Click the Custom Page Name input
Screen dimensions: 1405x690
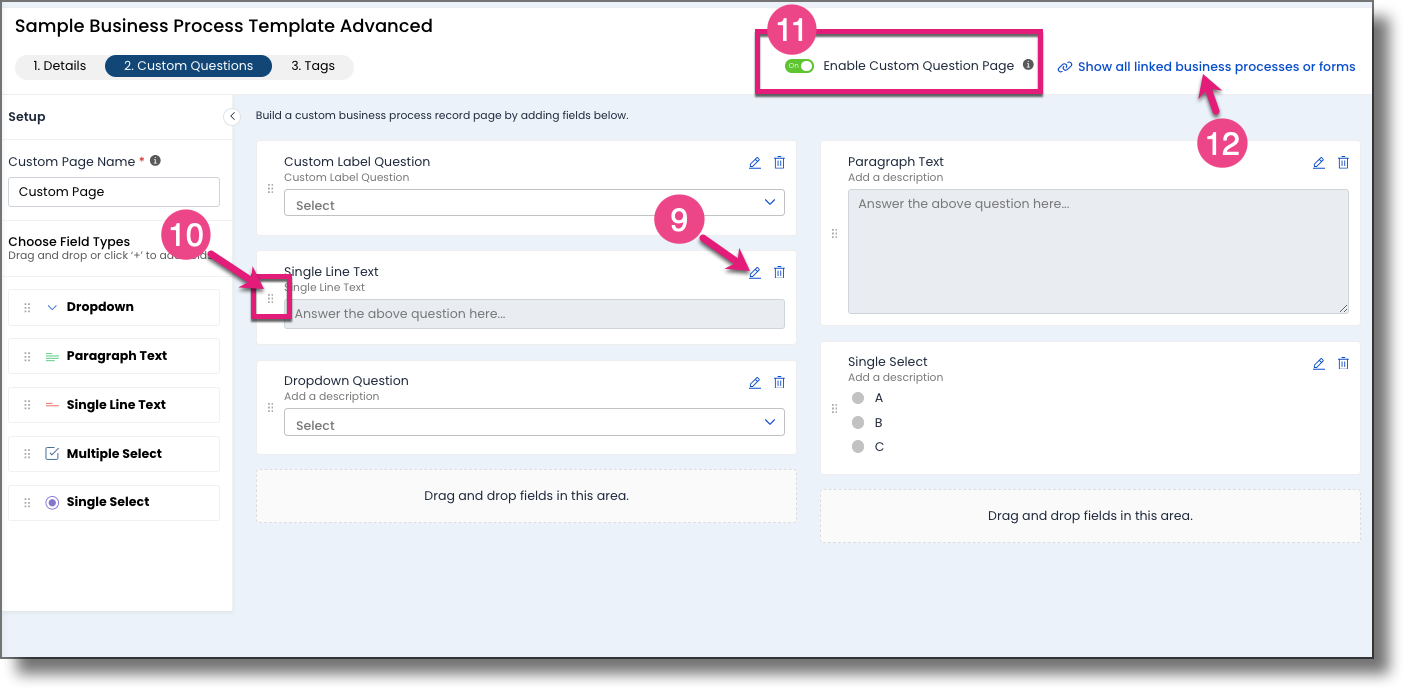114,192
